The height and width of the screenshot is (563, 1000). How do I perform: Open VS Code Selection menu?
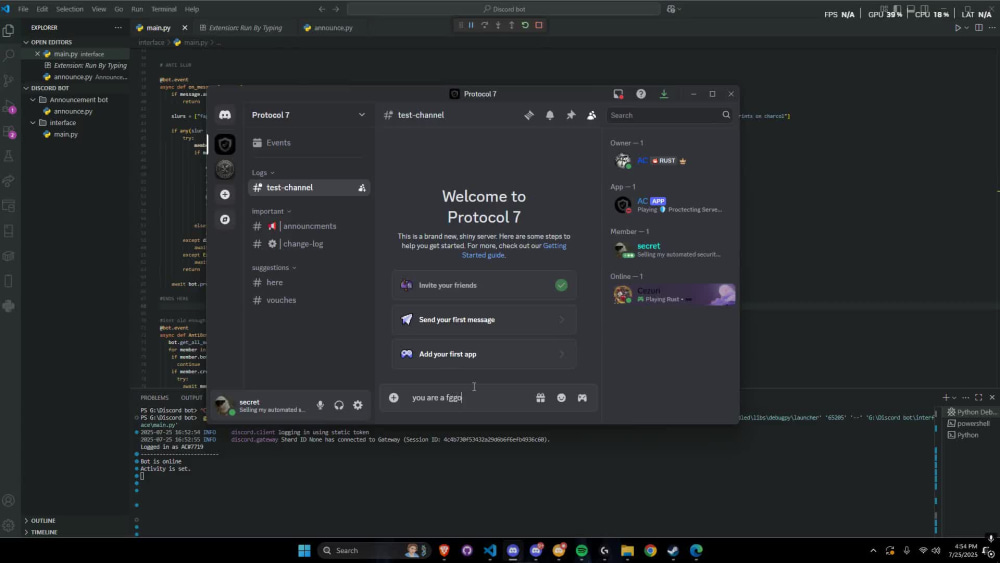(70, 9)
